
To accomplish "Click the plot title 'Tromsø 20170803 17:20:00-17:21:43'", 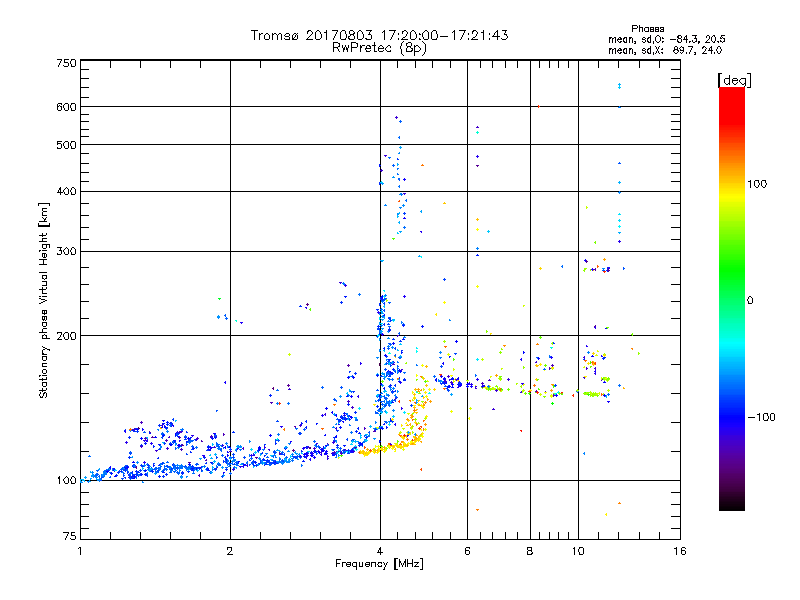I will [x=379, y=35].
